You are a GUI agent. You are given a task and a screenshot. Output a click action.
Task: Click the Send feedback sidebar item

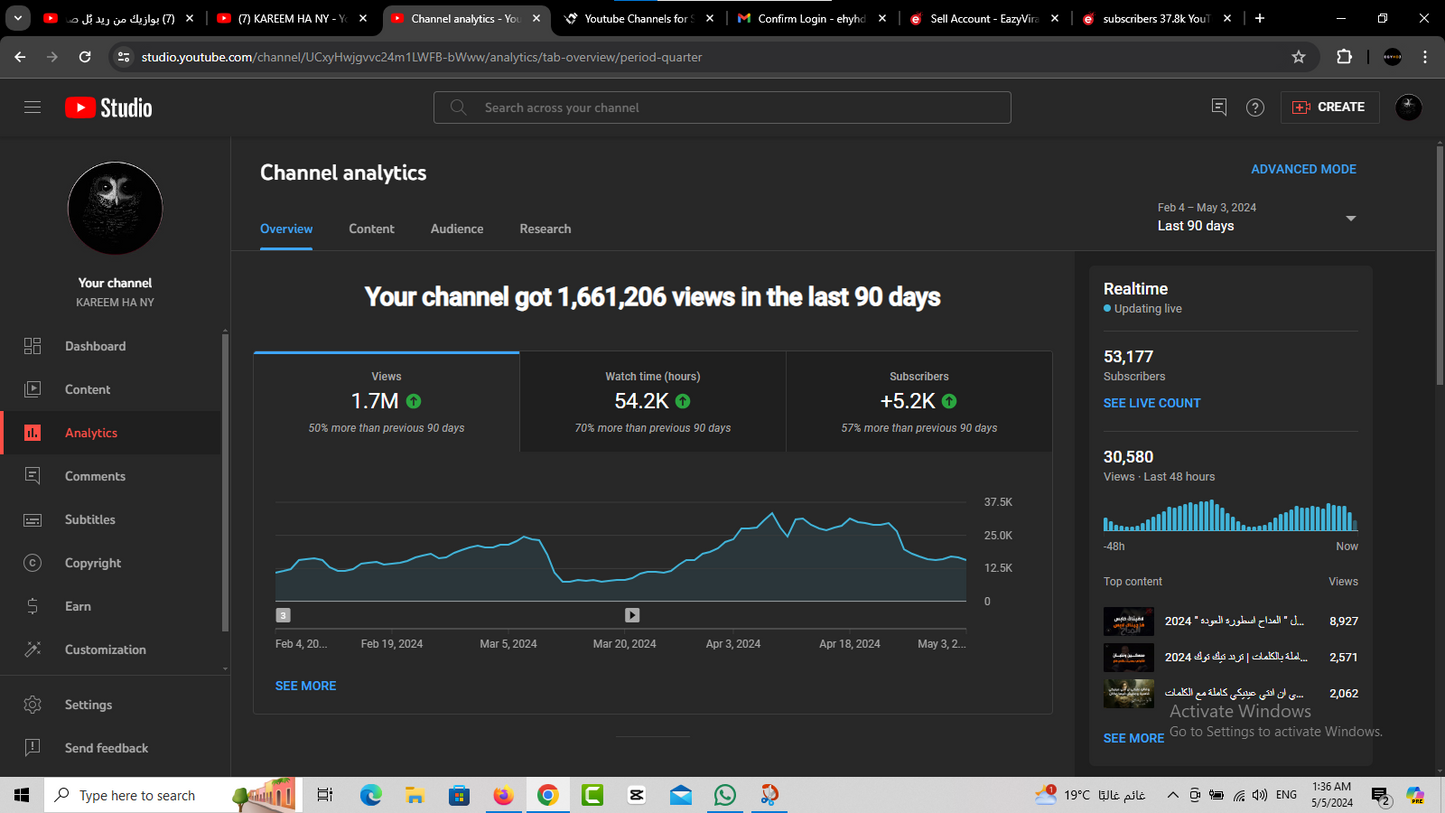pyautogui.click(x=106, y=748)
